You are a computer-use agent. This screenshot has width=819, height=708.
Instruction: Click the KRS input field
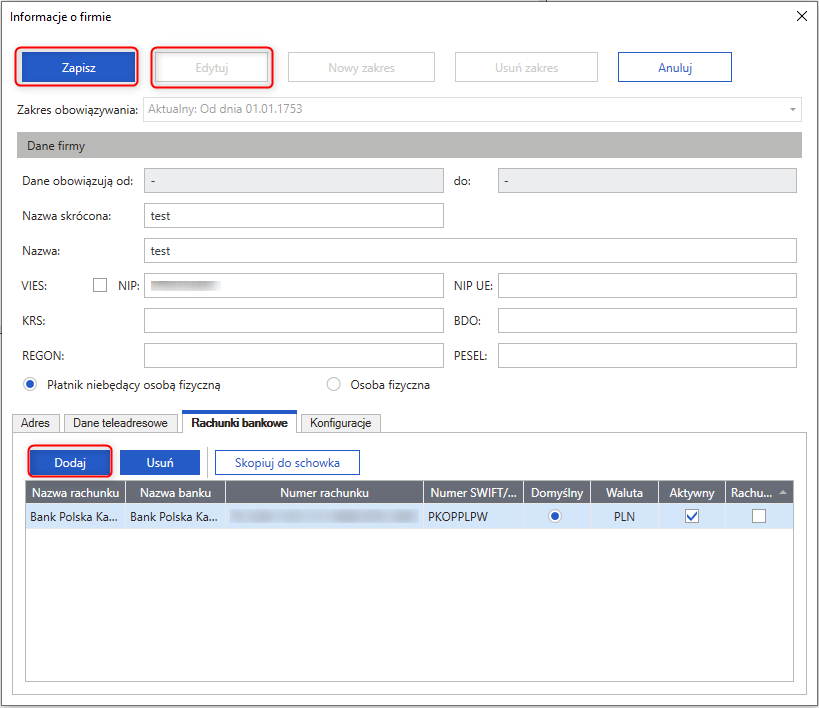(294, 320)
